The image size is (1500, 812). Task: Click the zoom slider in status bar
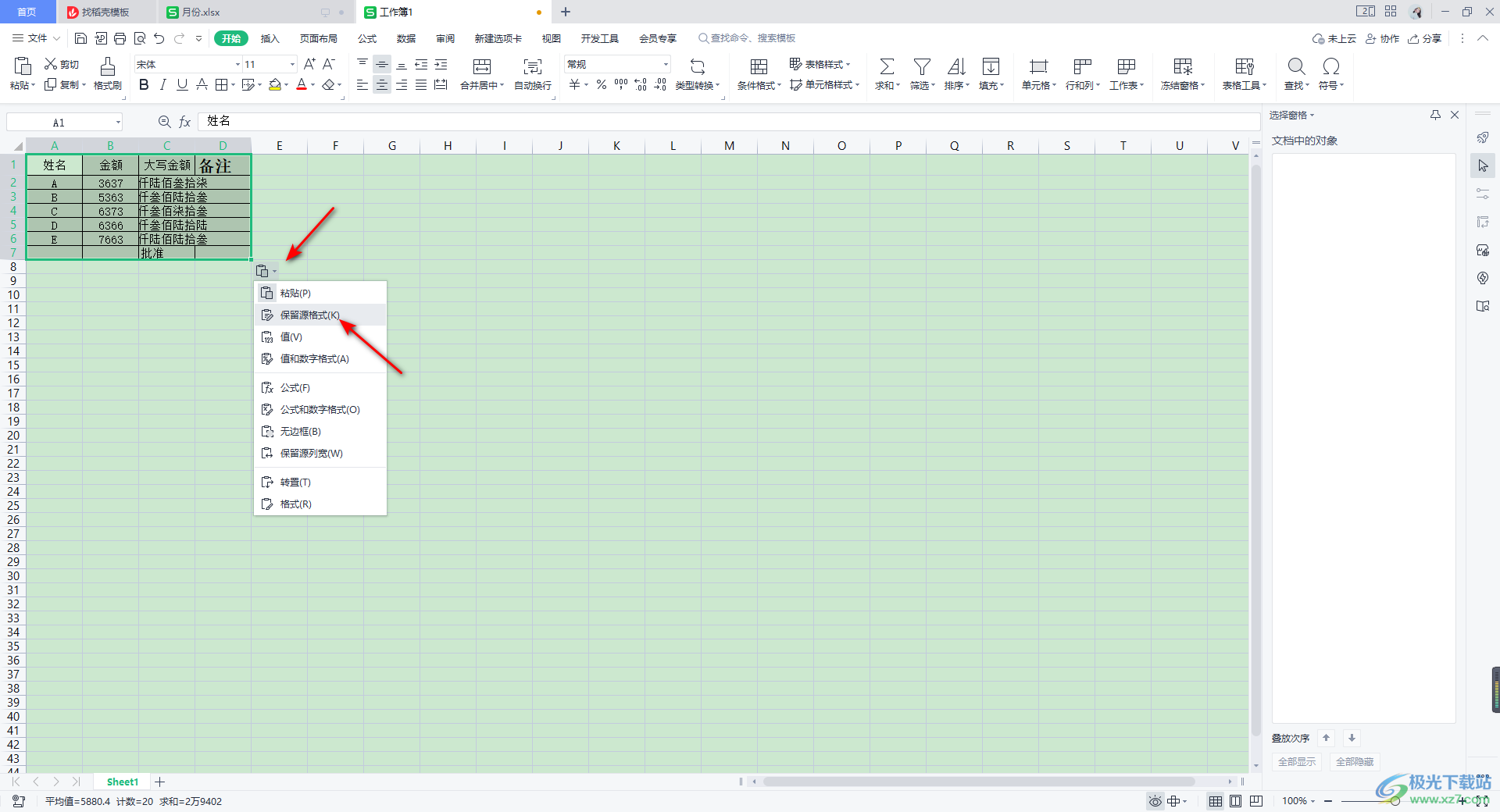pyautogui.click(x=1395, y=801)
